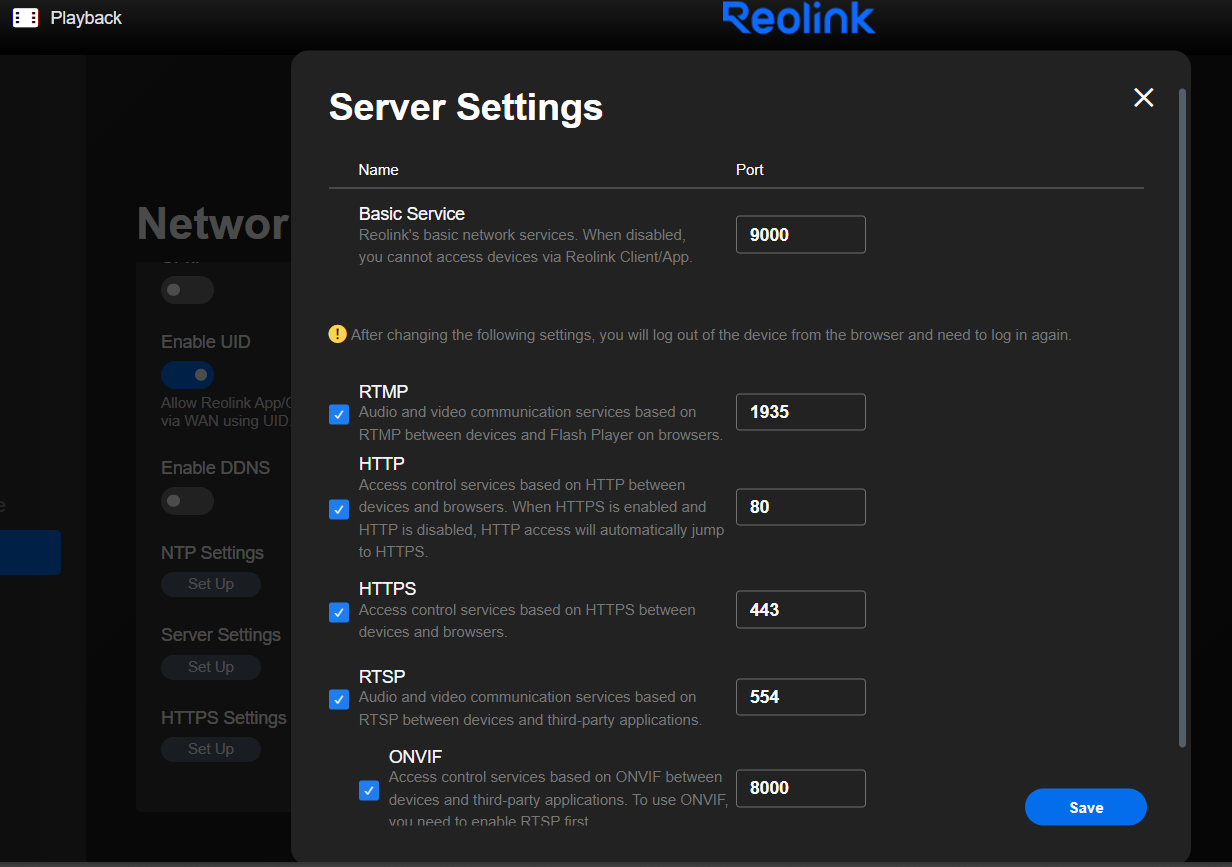Click the Reolink logo
This screenshot has width=1232, height=867.
click(x=798, y=18)
